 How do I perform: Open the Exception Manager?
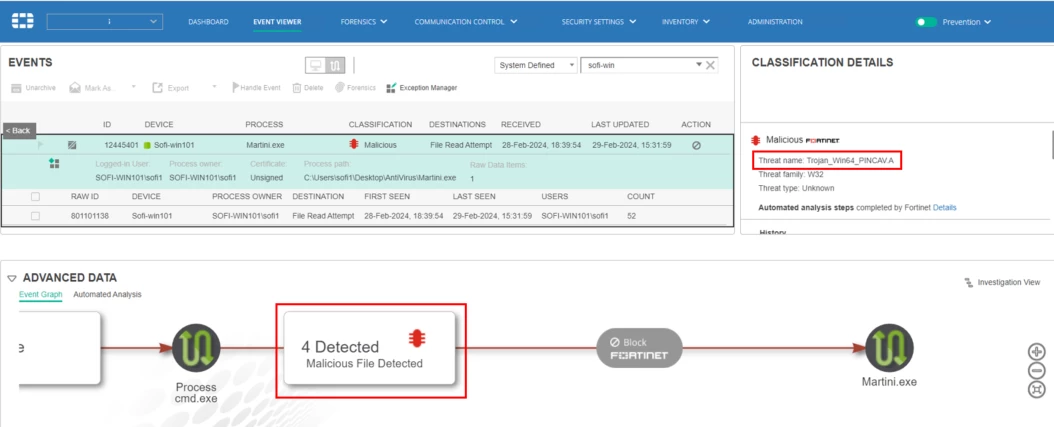pyautogui.click(x=422, y=87)
